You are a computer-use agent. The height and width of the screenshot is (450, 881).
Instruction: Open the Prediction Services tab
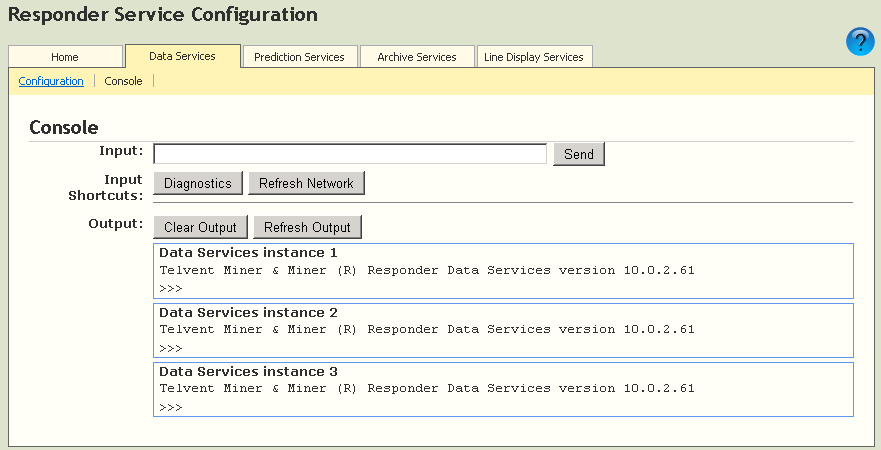299,57
